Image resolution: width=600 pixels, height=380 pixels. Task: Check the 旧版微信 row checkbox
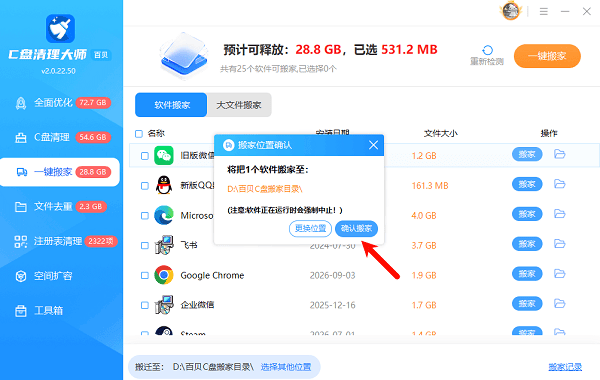click(145, 156)
